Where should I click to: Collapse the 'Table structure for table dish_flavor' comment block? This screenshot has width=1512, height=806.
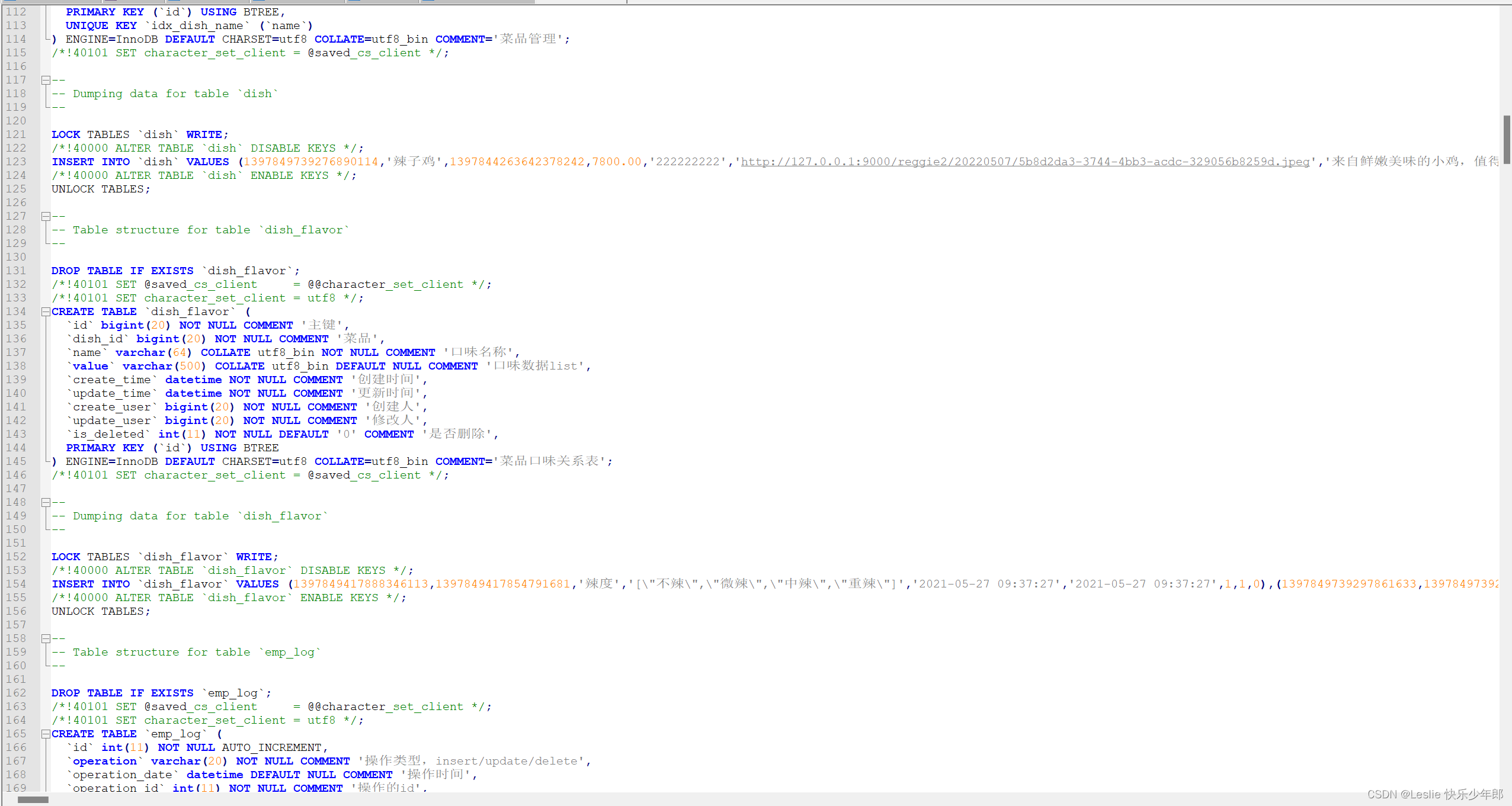click(46, 216)
